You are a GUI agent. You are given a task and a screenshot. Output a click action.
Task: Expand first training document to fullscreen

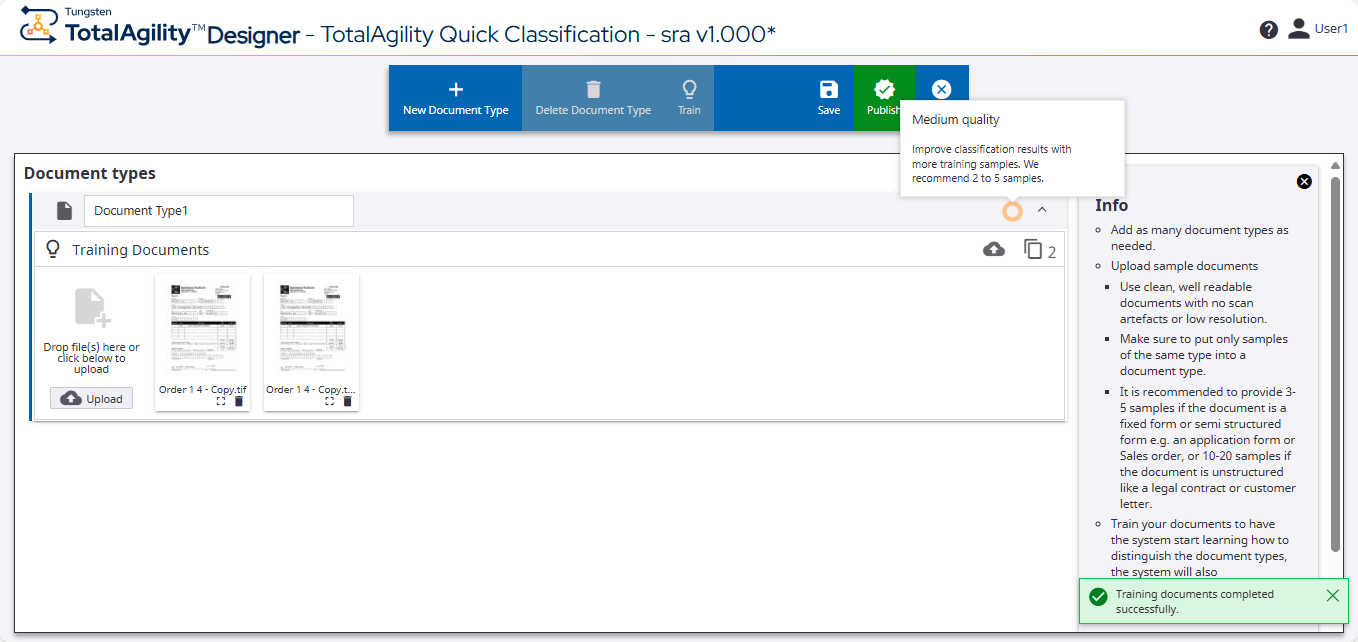[221, 401]
